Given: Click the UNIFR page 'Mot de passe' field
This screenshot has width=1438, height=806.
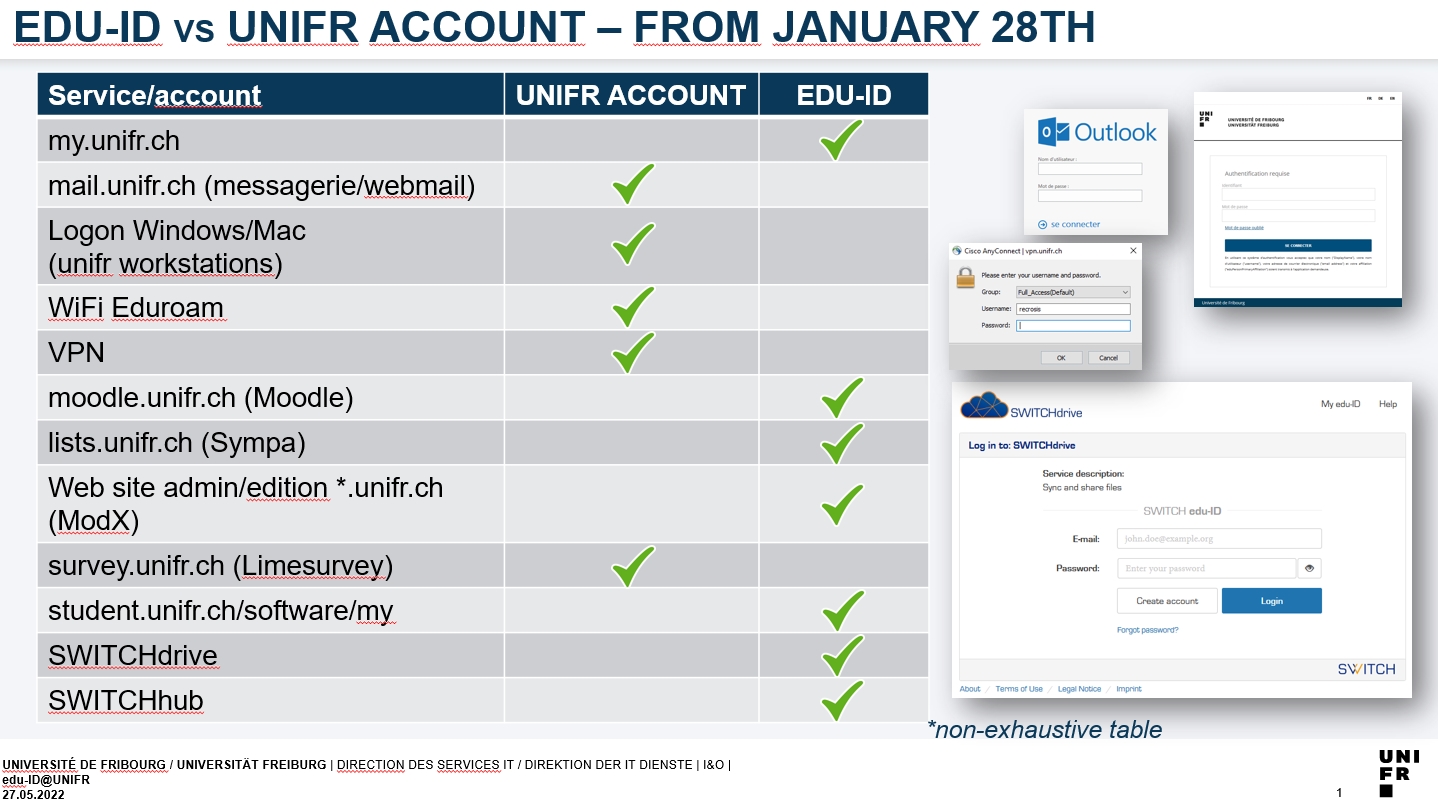Looking at the screenshot, I should point(1300,215).
